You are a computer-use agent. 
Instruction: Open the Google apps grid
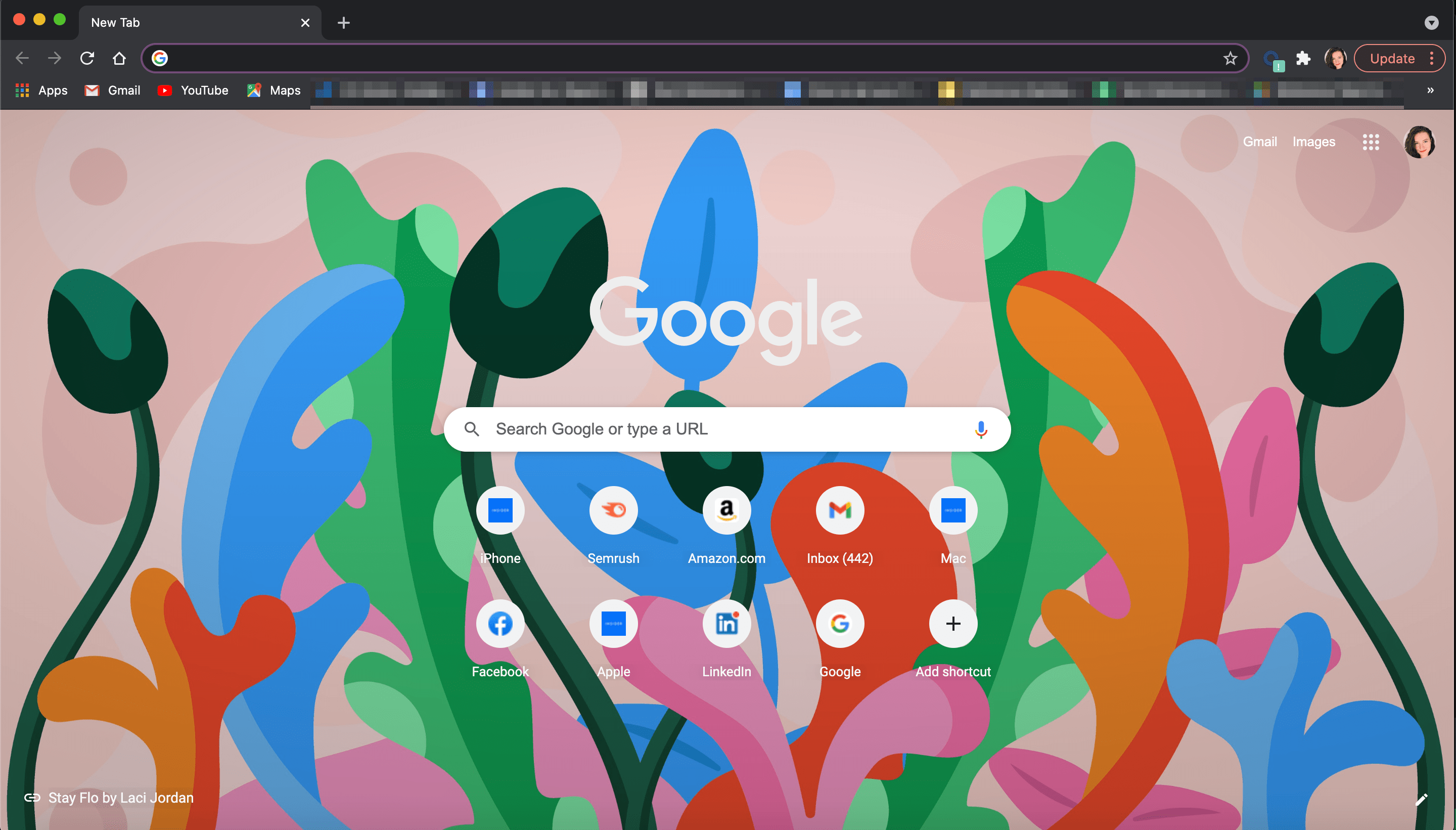click(1371, 142)
